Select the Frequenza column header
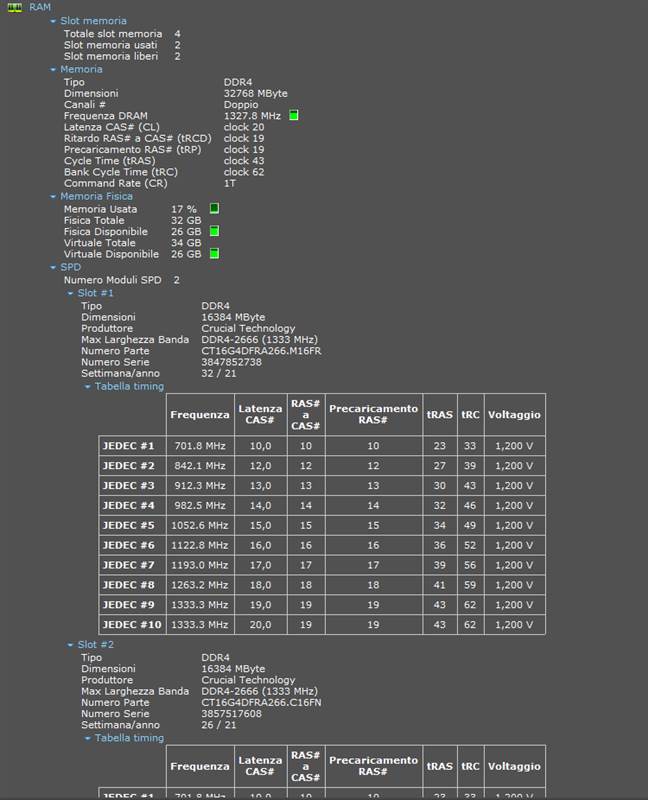This screenshot has height=800, width=648. click(x=199, y=415)
